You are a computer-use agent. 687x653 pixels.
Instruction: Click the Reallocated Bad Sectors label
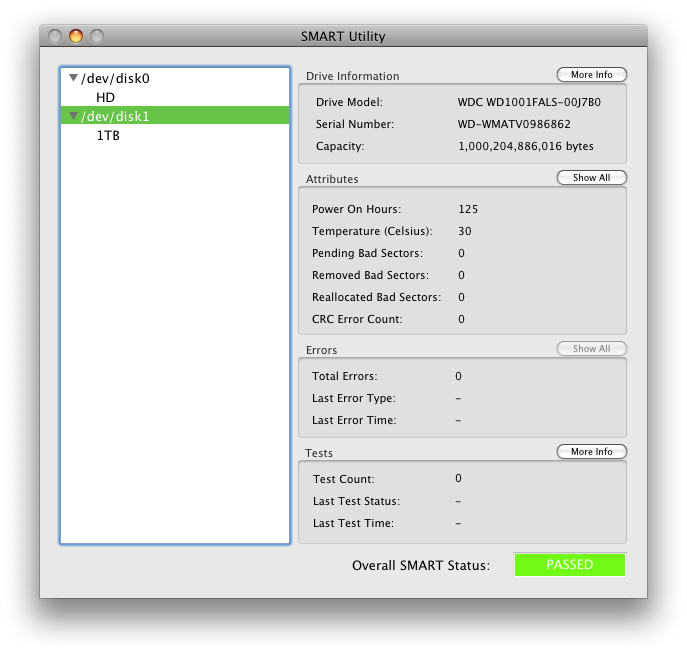pos(376,297)
